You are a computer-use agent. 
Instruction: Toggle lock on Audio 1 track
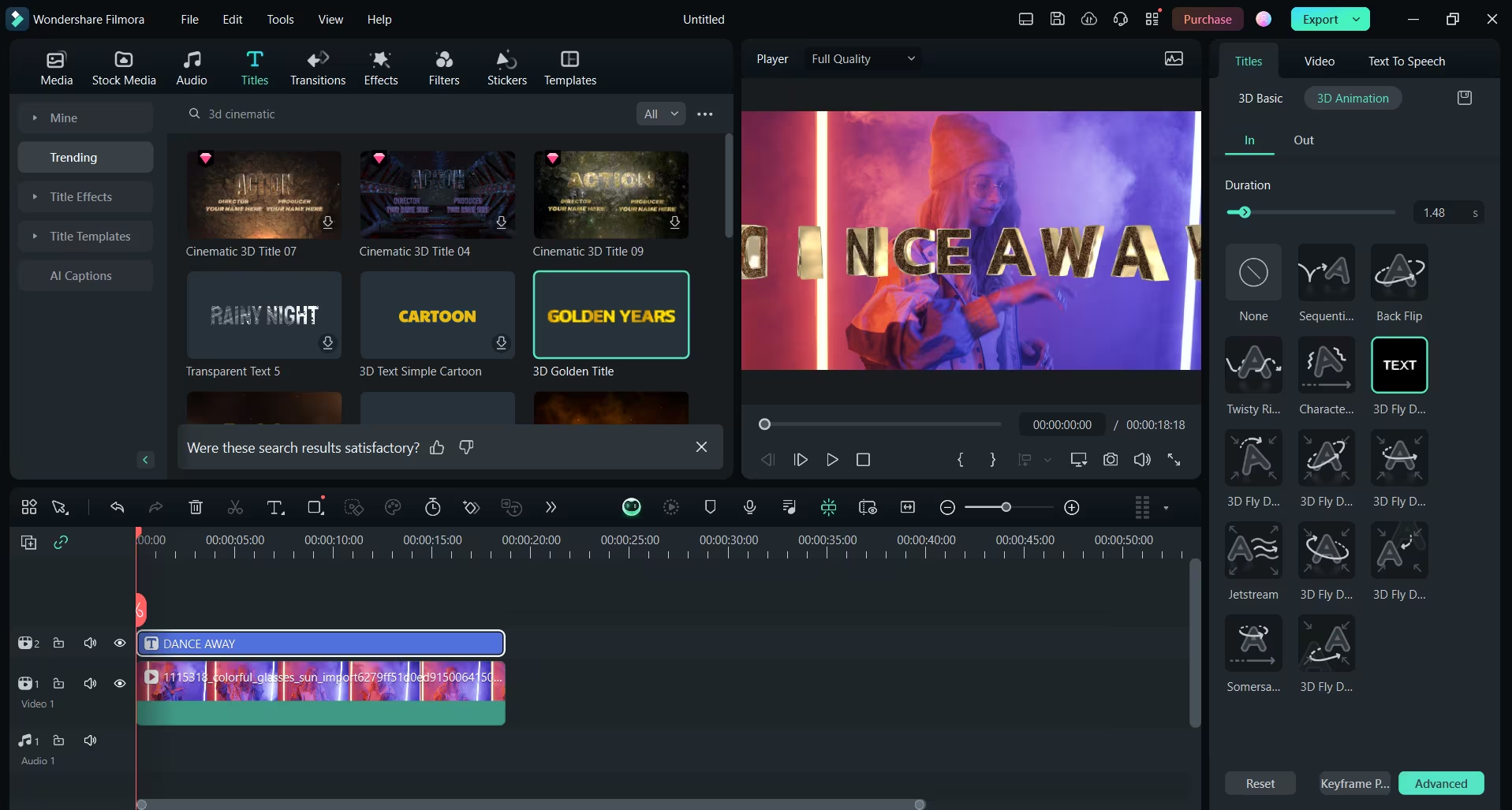tap(58, 740)
